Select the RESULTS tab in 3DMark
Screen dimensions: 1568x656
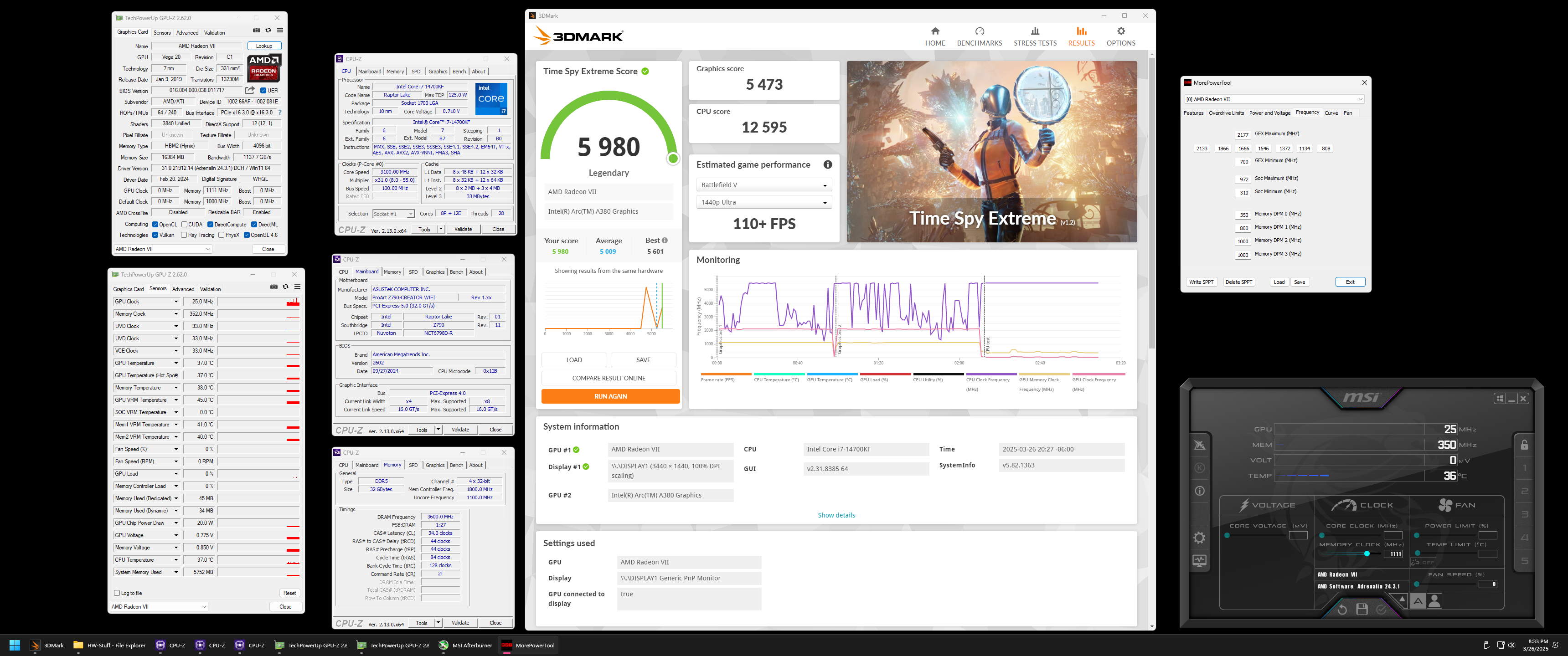click(1081, 36)
